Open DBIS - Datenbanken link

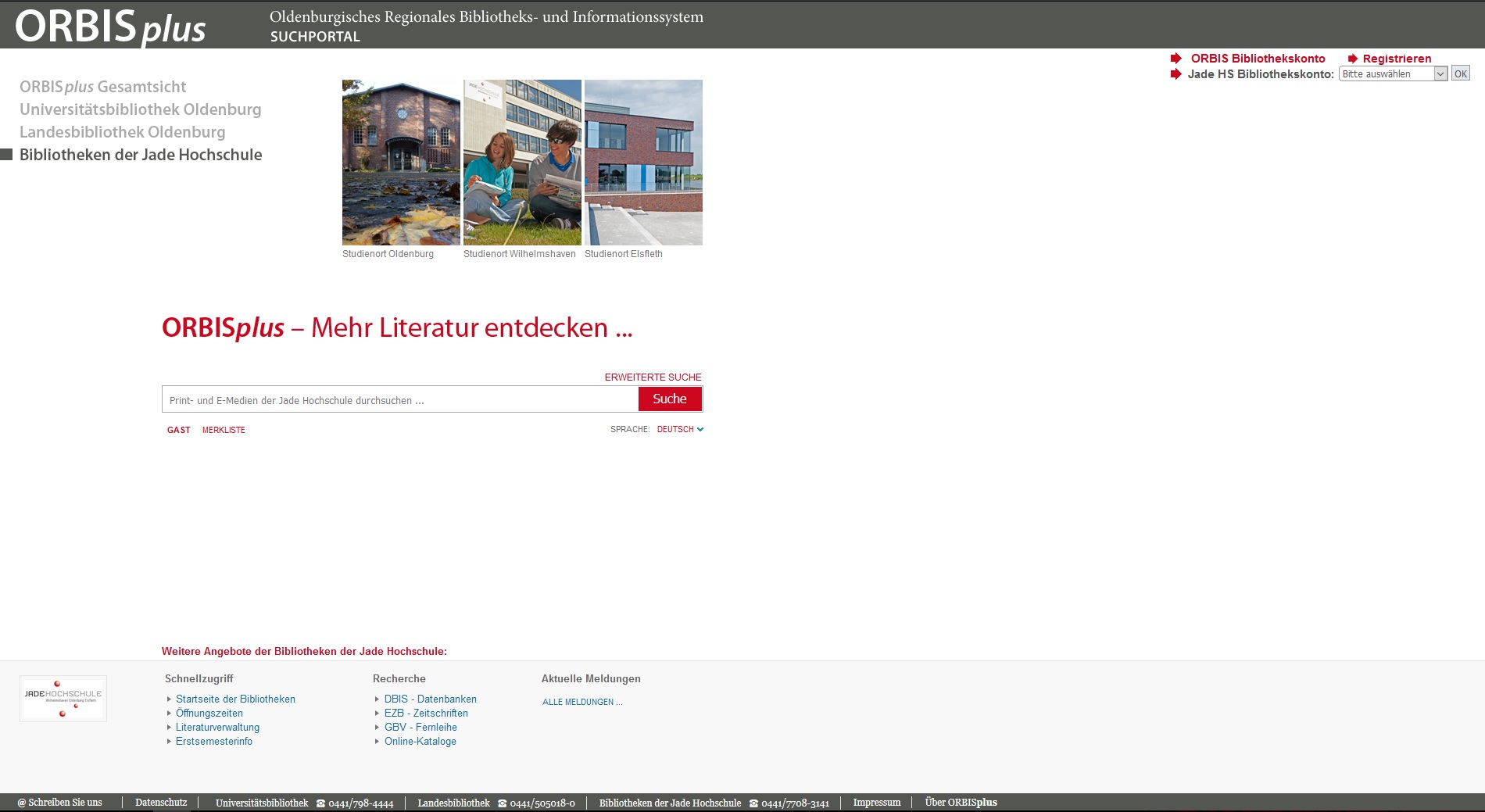click(431, 699)
